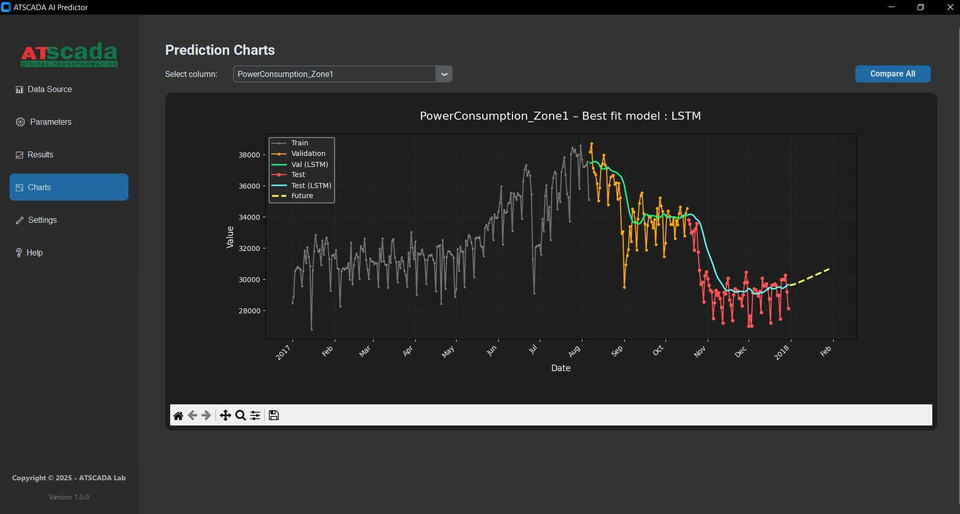Click the back arrow in chart toolbar
The width and height of the screenshot is (960, 514).
pyautogui.click(x=192, y=415)
